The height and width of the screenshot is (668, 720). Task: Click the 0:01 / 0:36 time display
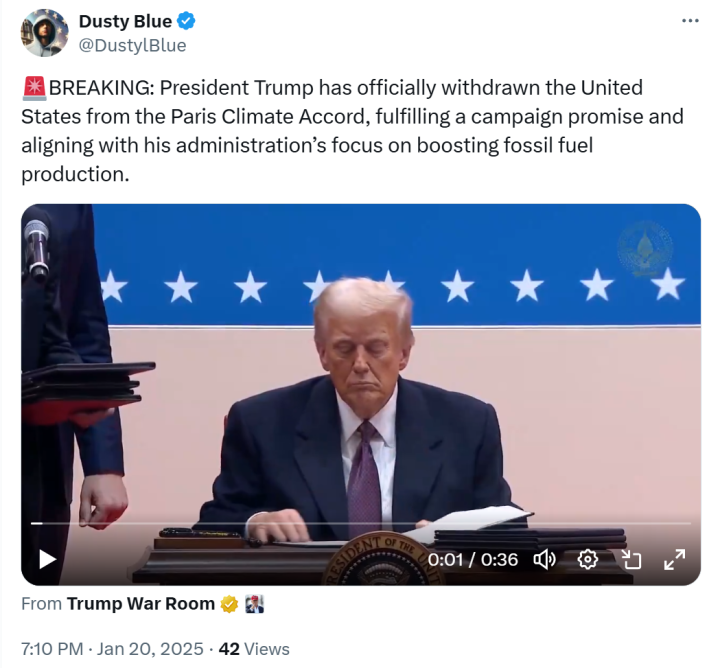coord(473,559)
